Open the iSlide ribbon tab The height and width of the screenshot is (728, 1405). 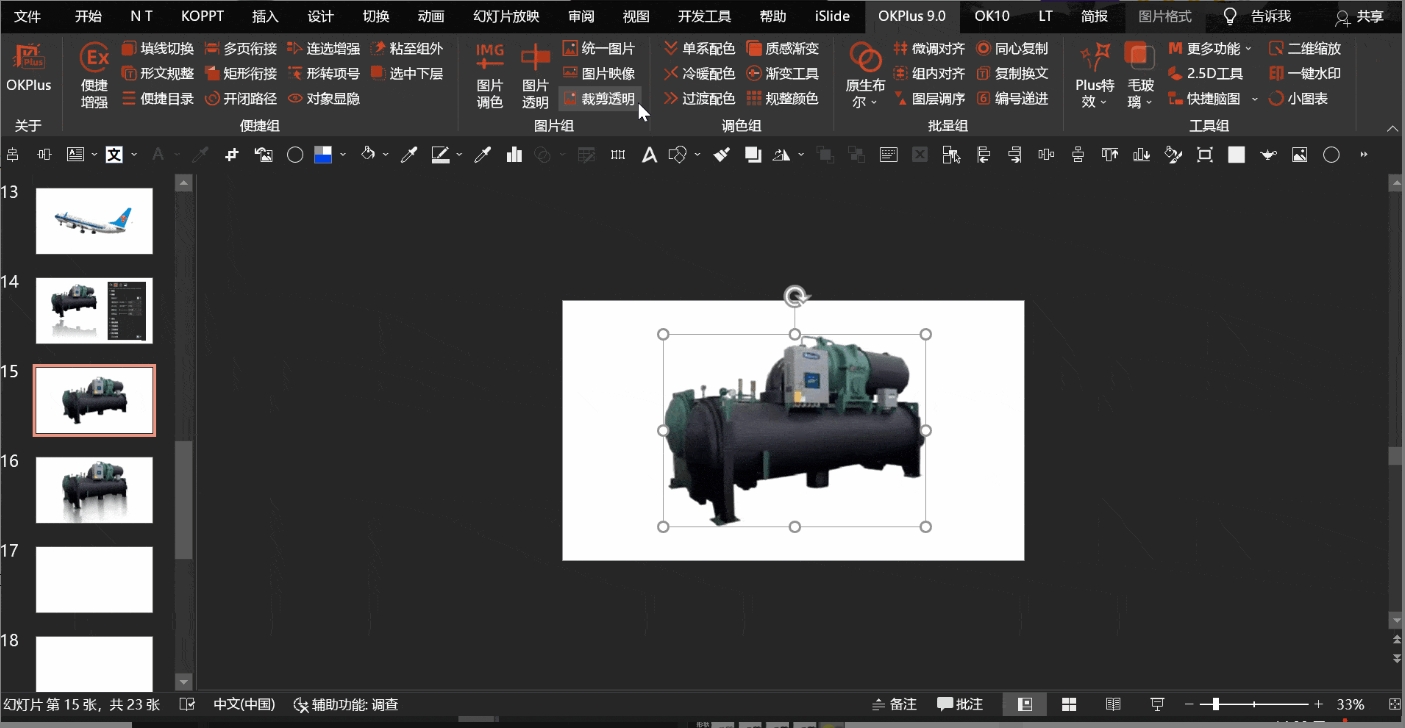(x=832, y=16)
